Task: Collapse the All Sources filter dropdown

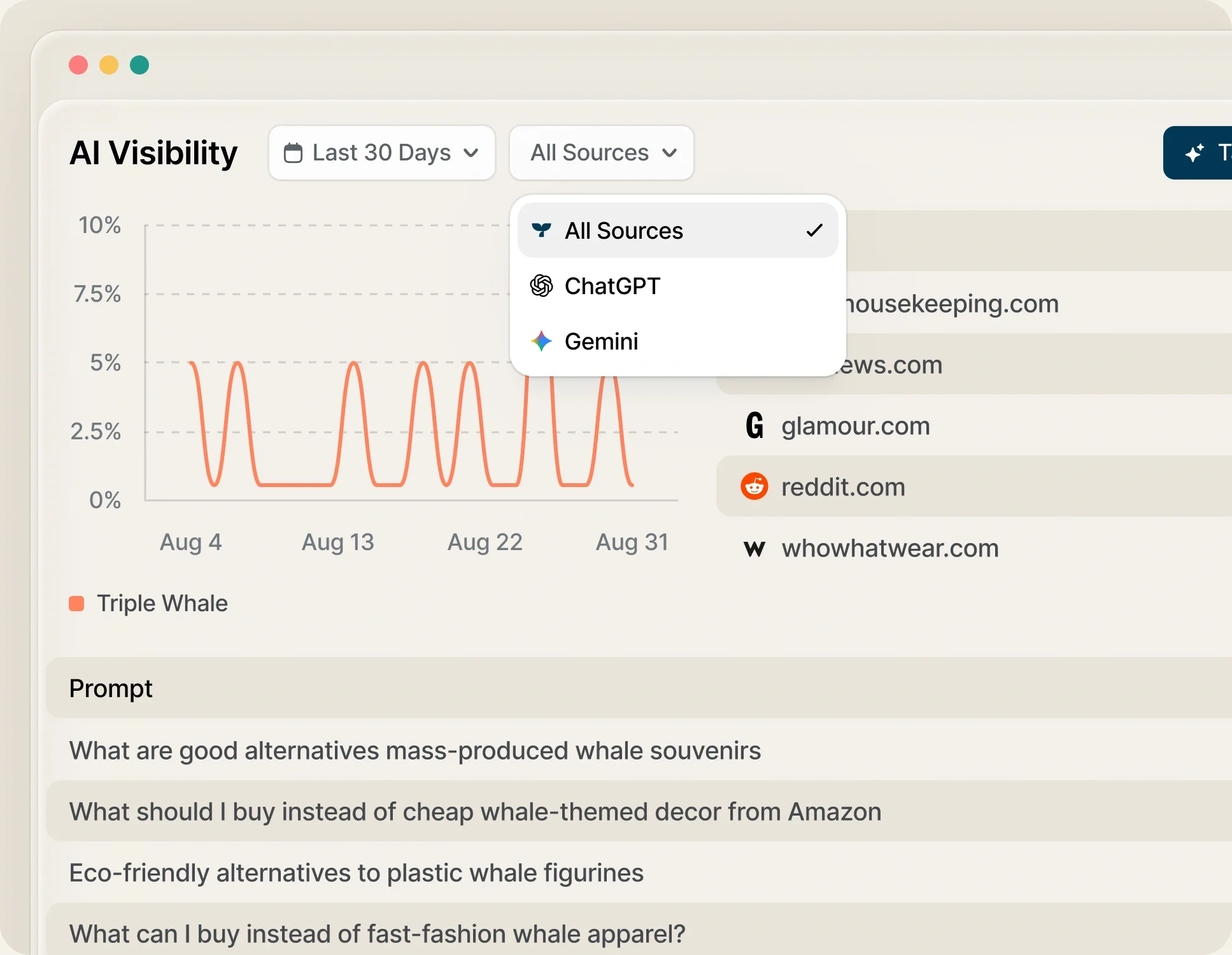Action: coord(602,153)
